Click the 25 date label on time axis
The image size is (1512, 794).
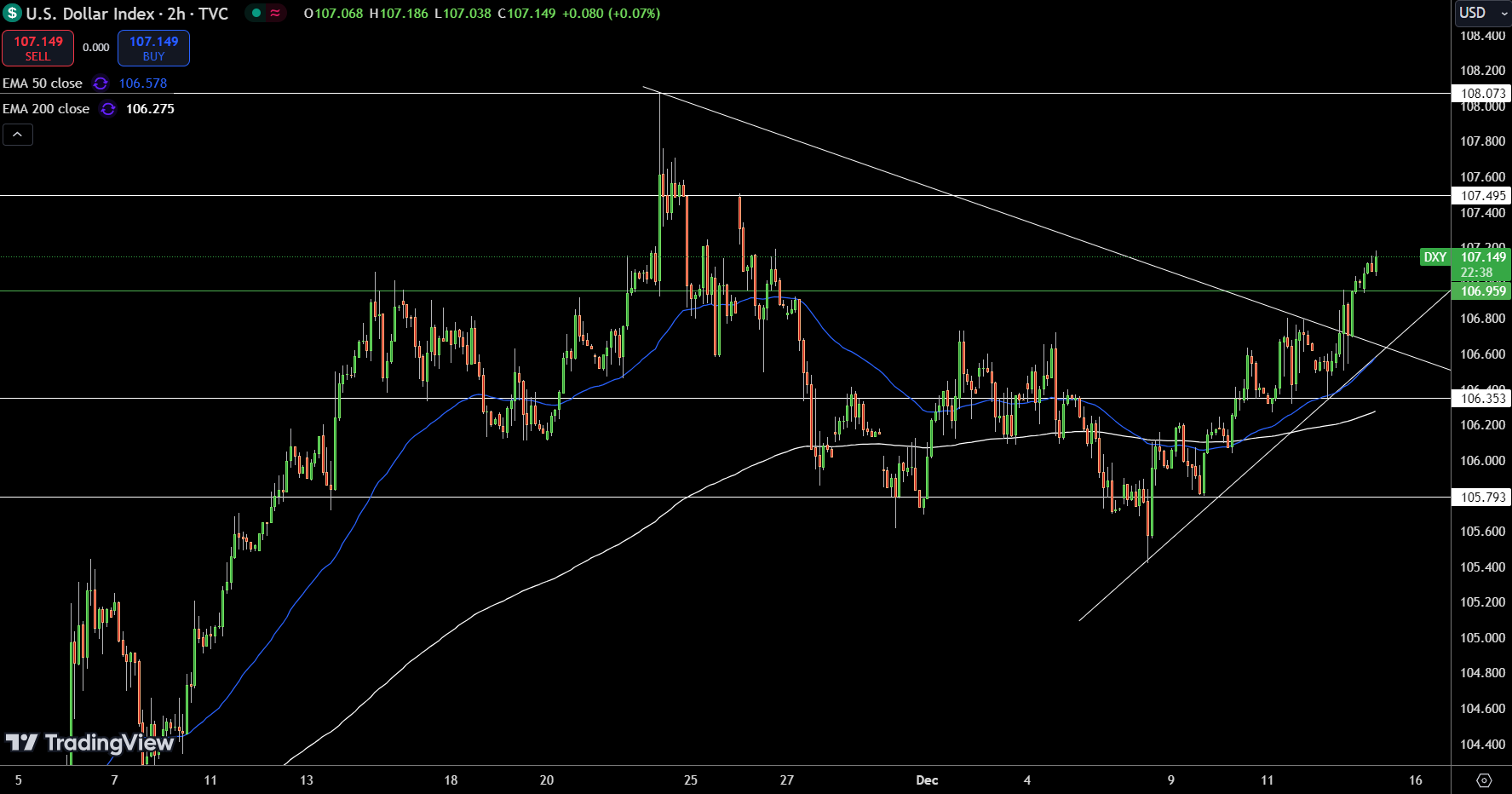tap(691, 780)
